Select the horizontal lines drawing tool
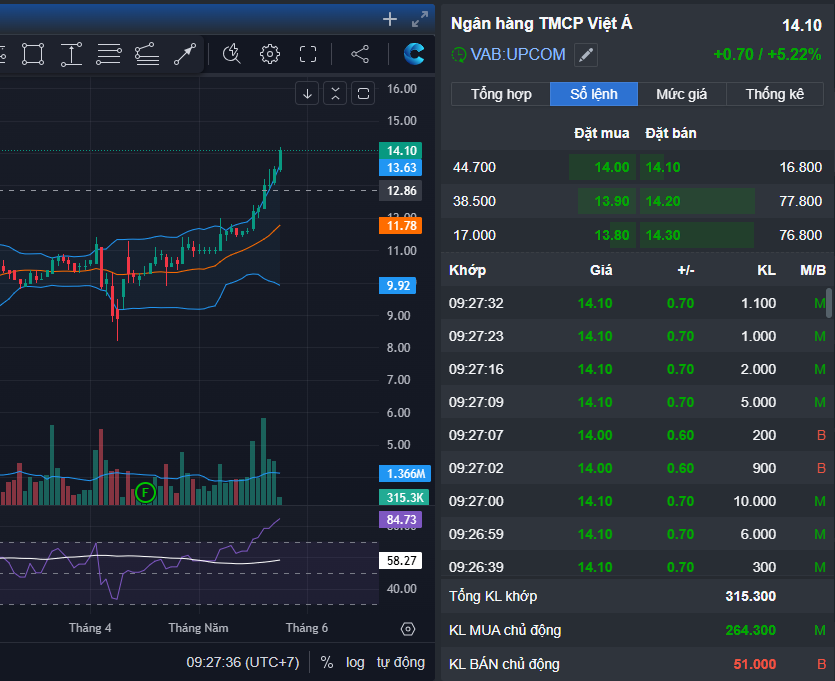 click(109, 54)
